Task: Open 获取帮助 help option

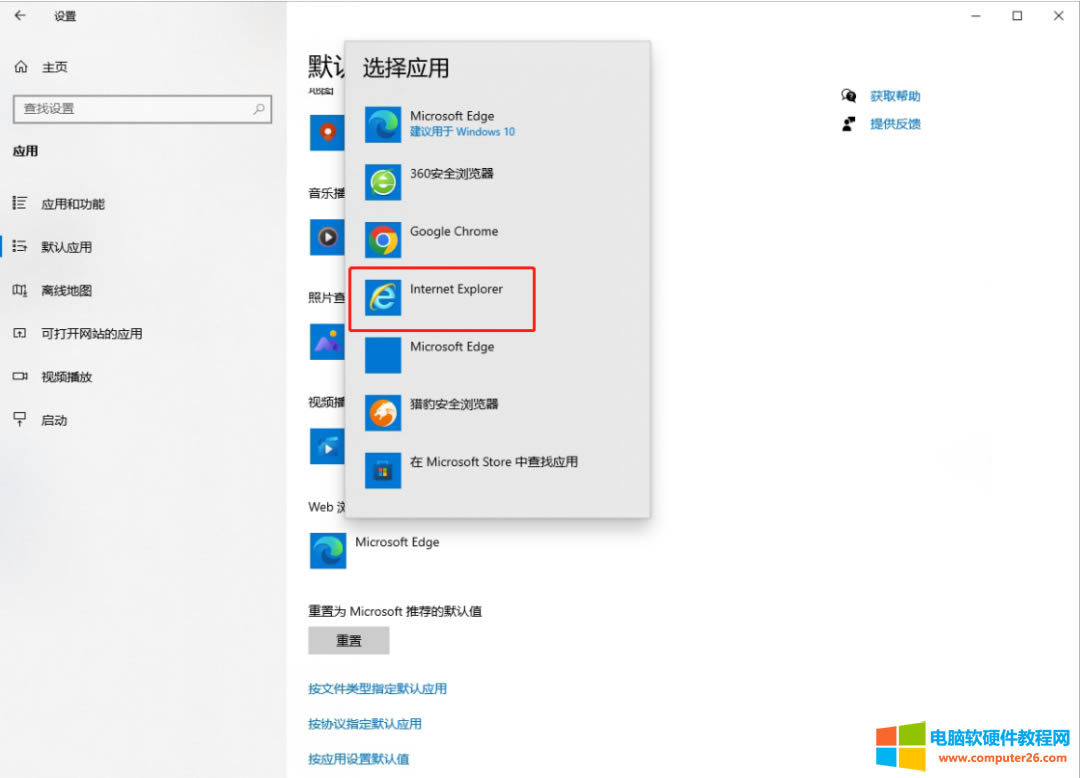Action: click(x=896, y=95)
